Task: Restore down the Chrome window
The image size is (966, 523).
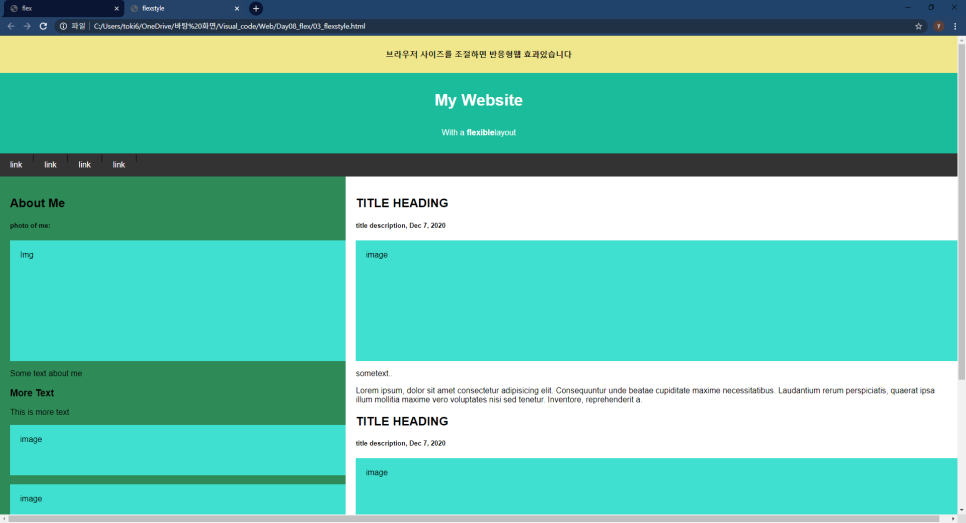Action: tap(931, 7)
